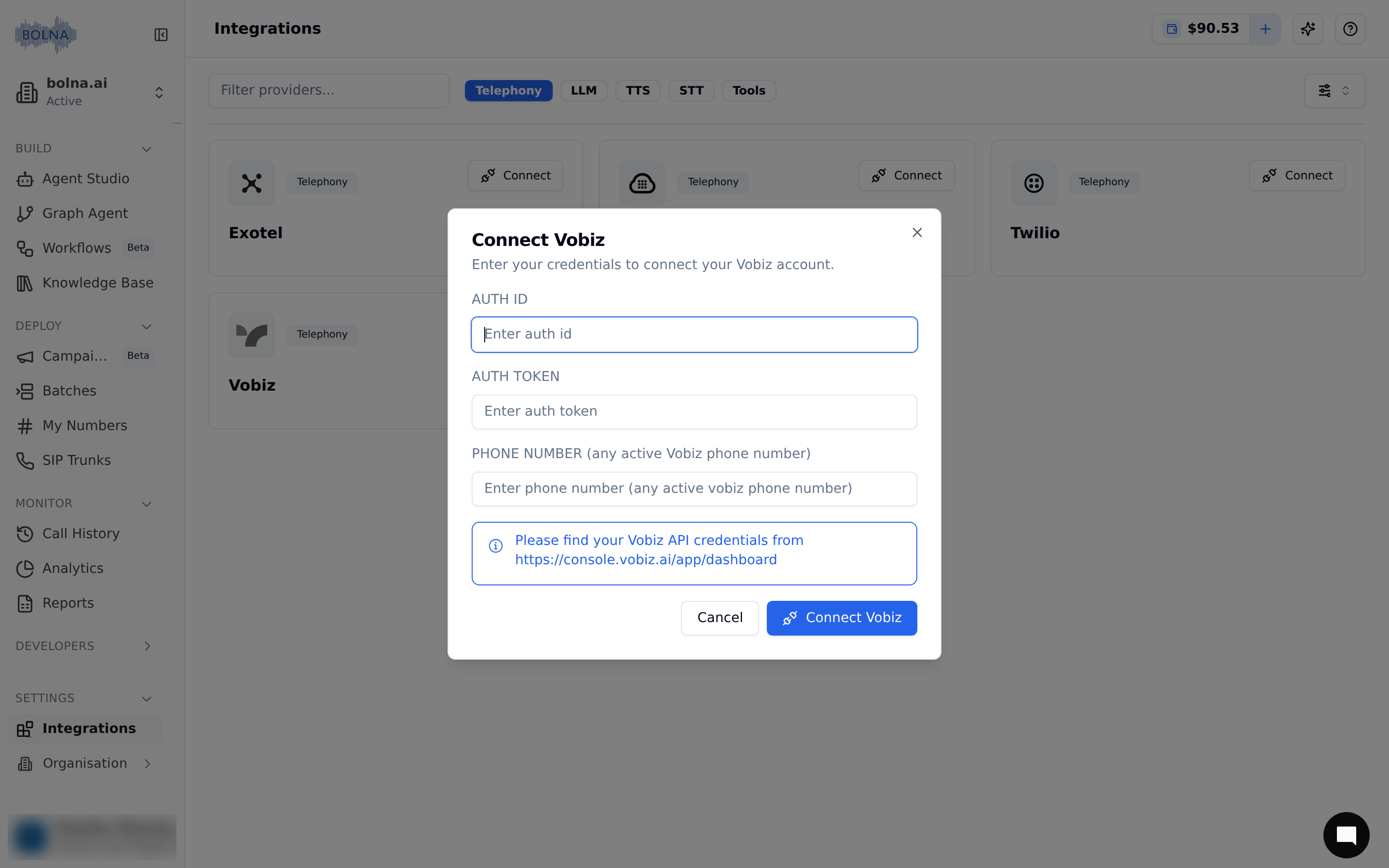Collapse the sidebar panel icon

click(x=161, y=35)
